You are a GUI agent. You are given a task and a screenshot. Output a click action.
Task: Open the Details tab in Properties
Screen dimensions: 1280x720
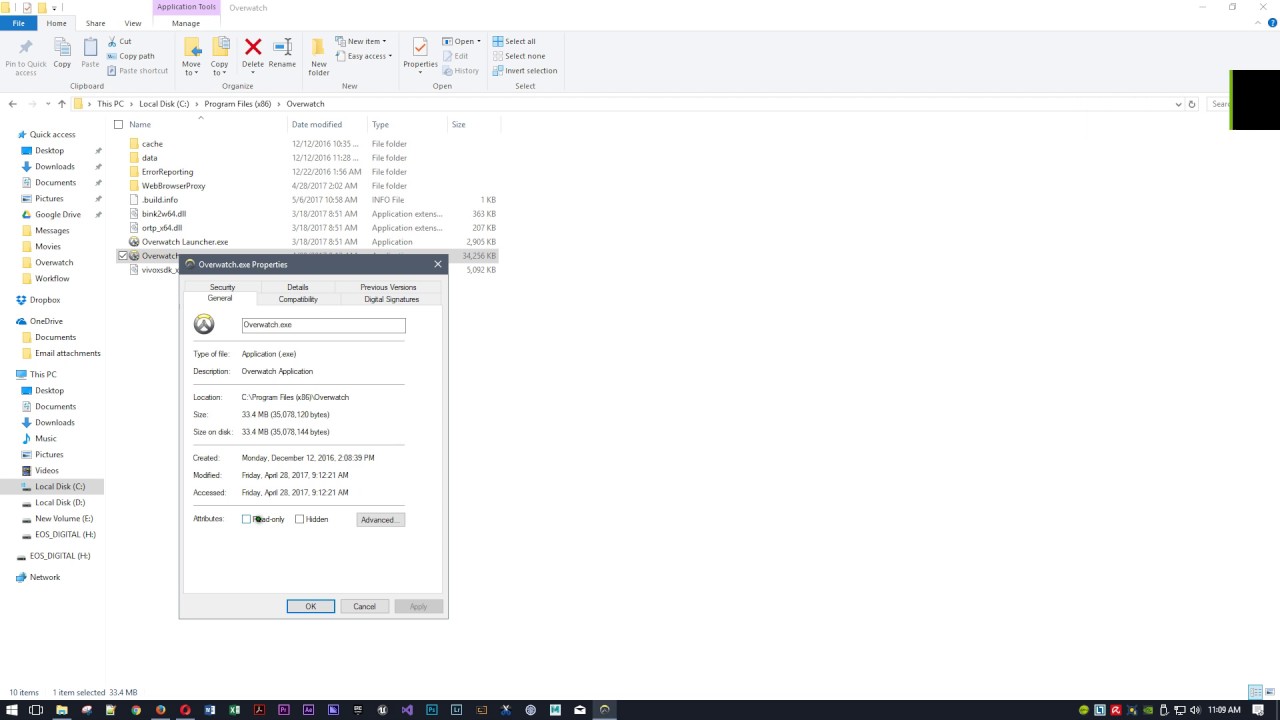pos(297,287)
